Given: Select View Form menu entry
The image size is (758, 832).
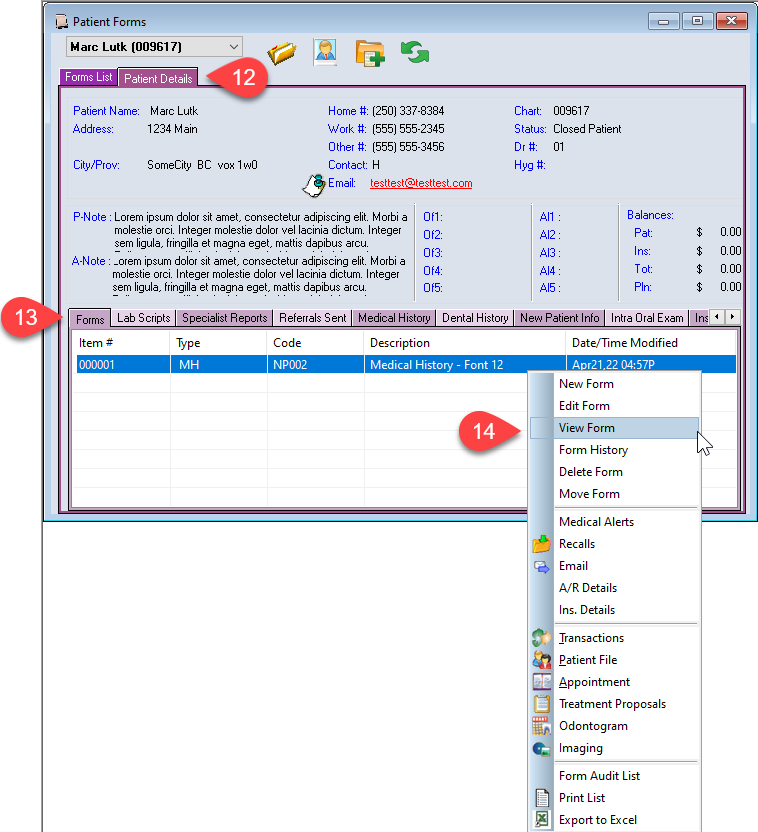Looking at the screenshot, I should pyautogui.click(x=614, y=428).
